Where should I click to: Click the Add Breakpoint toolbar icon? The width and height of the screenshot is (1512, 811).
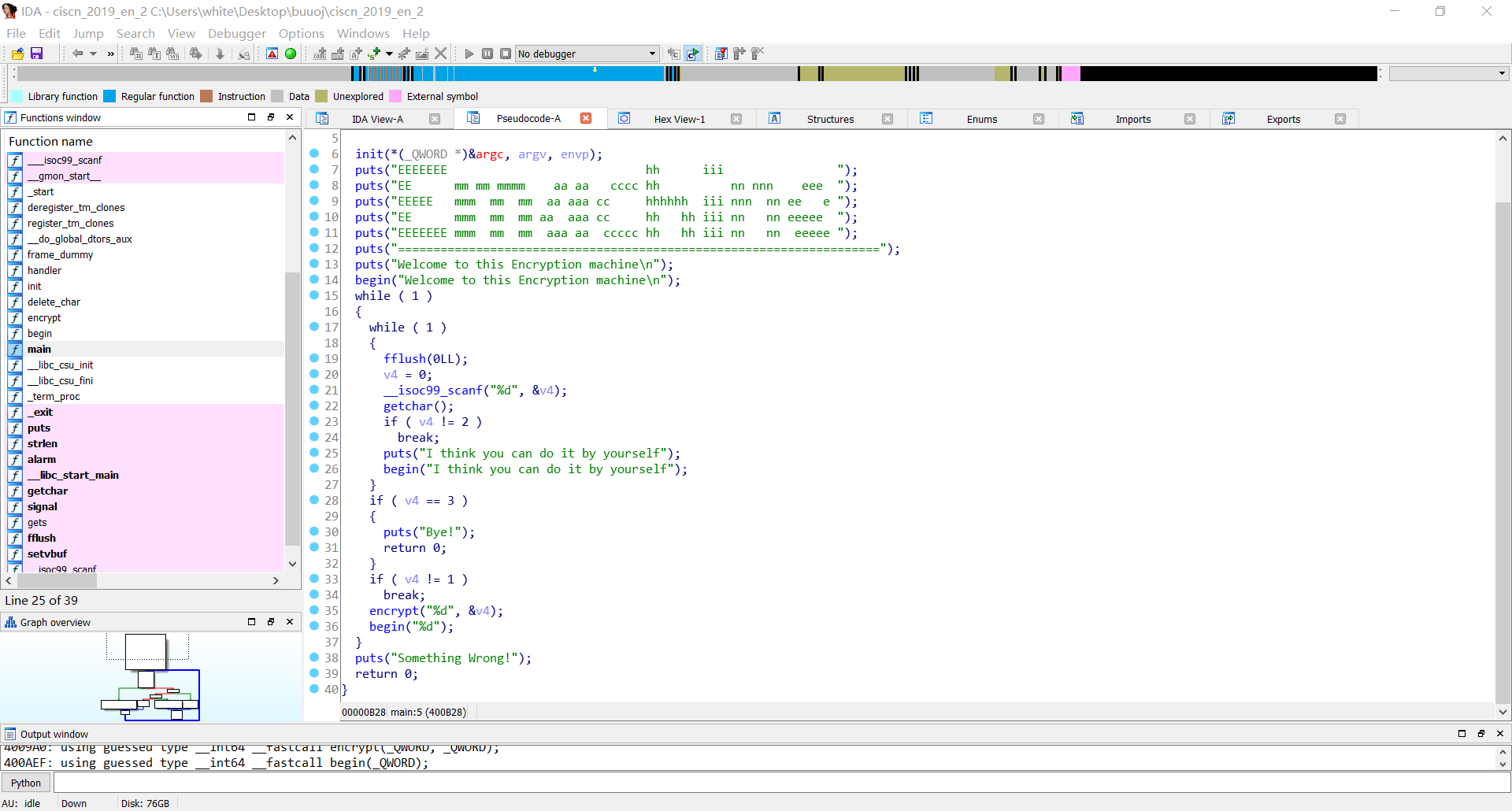tap(739, 54)
